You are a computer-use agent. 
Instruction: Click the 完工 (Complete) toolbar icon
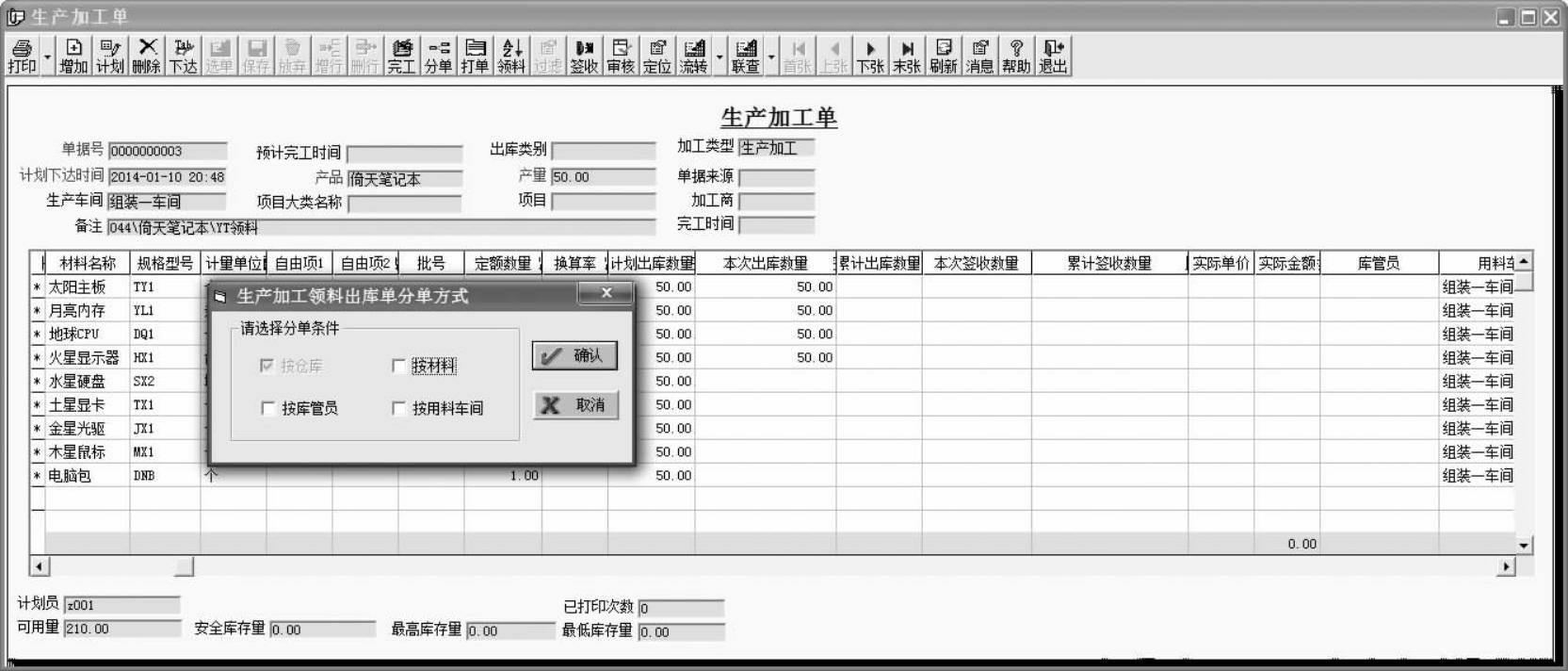coord(401,57)
